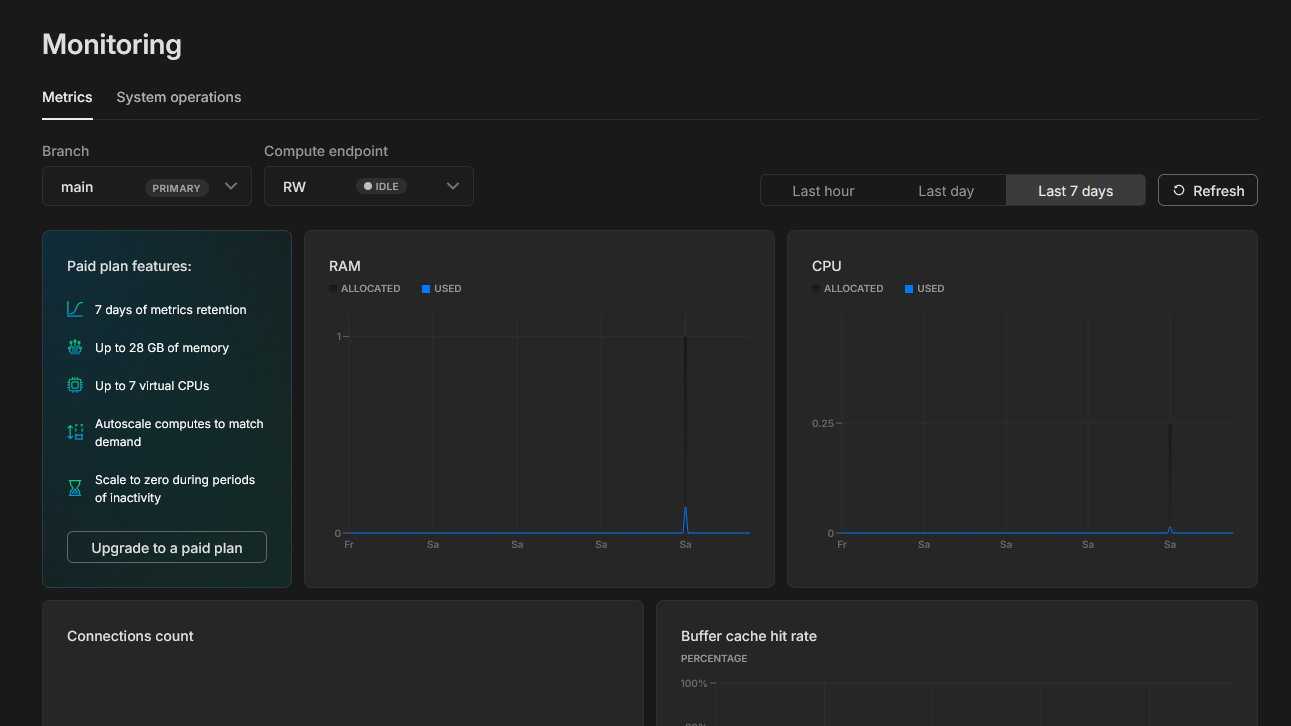Viewport: 1291px width, 726px height.
Task: Click 'Up to 7 virtual CPUs' text
Action: coord(152,386)
